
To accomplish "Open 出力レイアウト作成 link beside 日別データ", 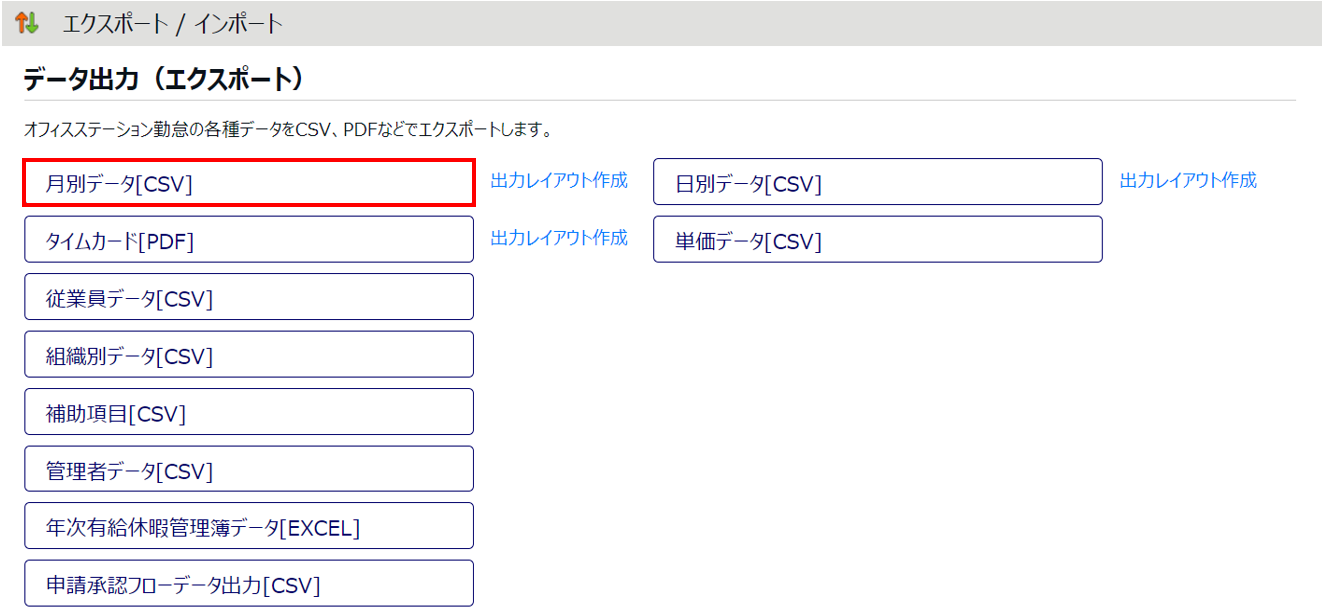I will click(1188, 180).
